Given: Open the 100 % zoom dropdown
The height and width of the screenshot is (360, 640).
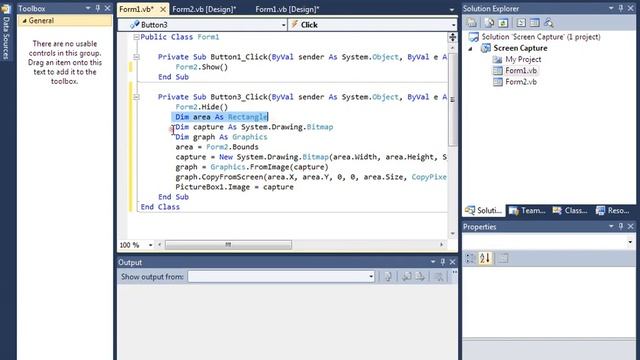Looking at the screenshot, I should click(x=150, y=245).
